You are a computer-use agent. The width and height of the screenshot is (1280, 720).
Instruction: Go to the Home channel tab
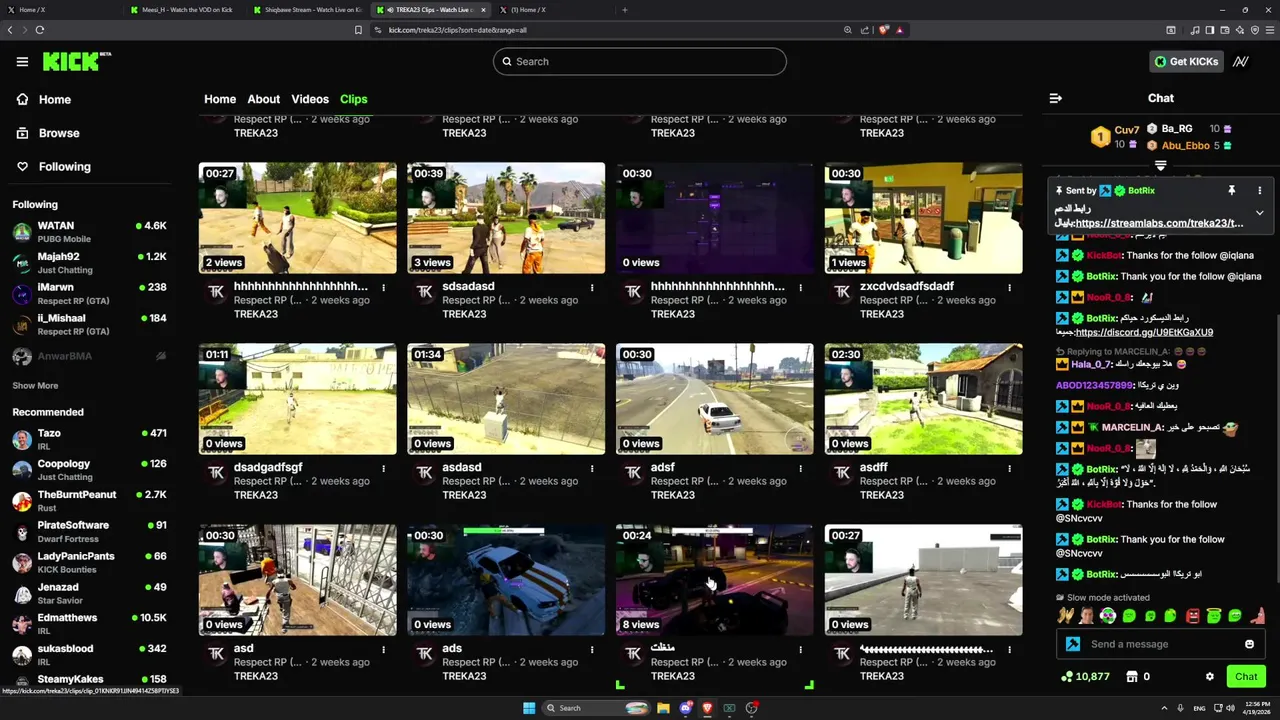click(x=220, y=99)
